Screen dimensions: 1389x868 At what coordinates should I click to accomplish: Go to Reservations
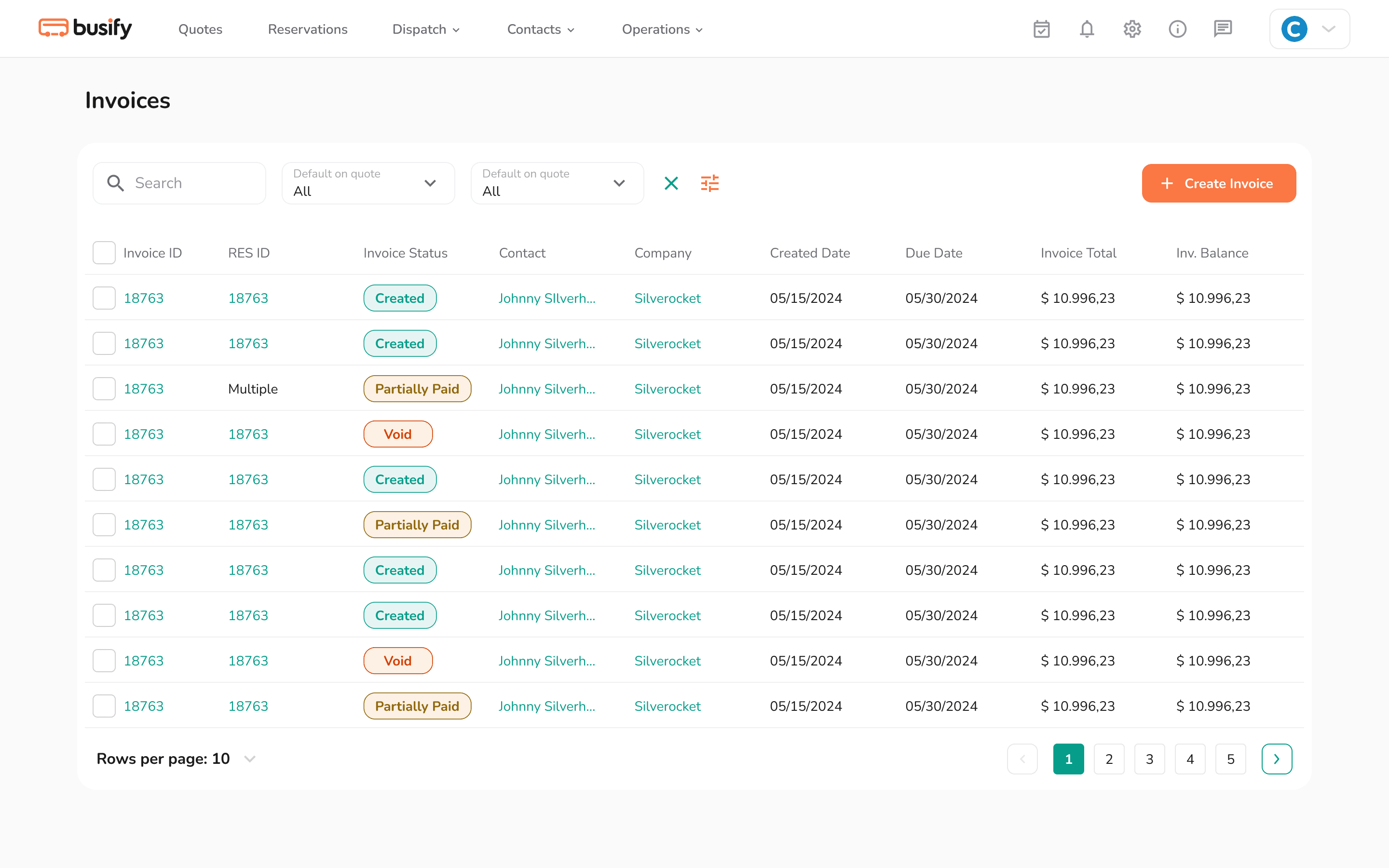[308, 29]
